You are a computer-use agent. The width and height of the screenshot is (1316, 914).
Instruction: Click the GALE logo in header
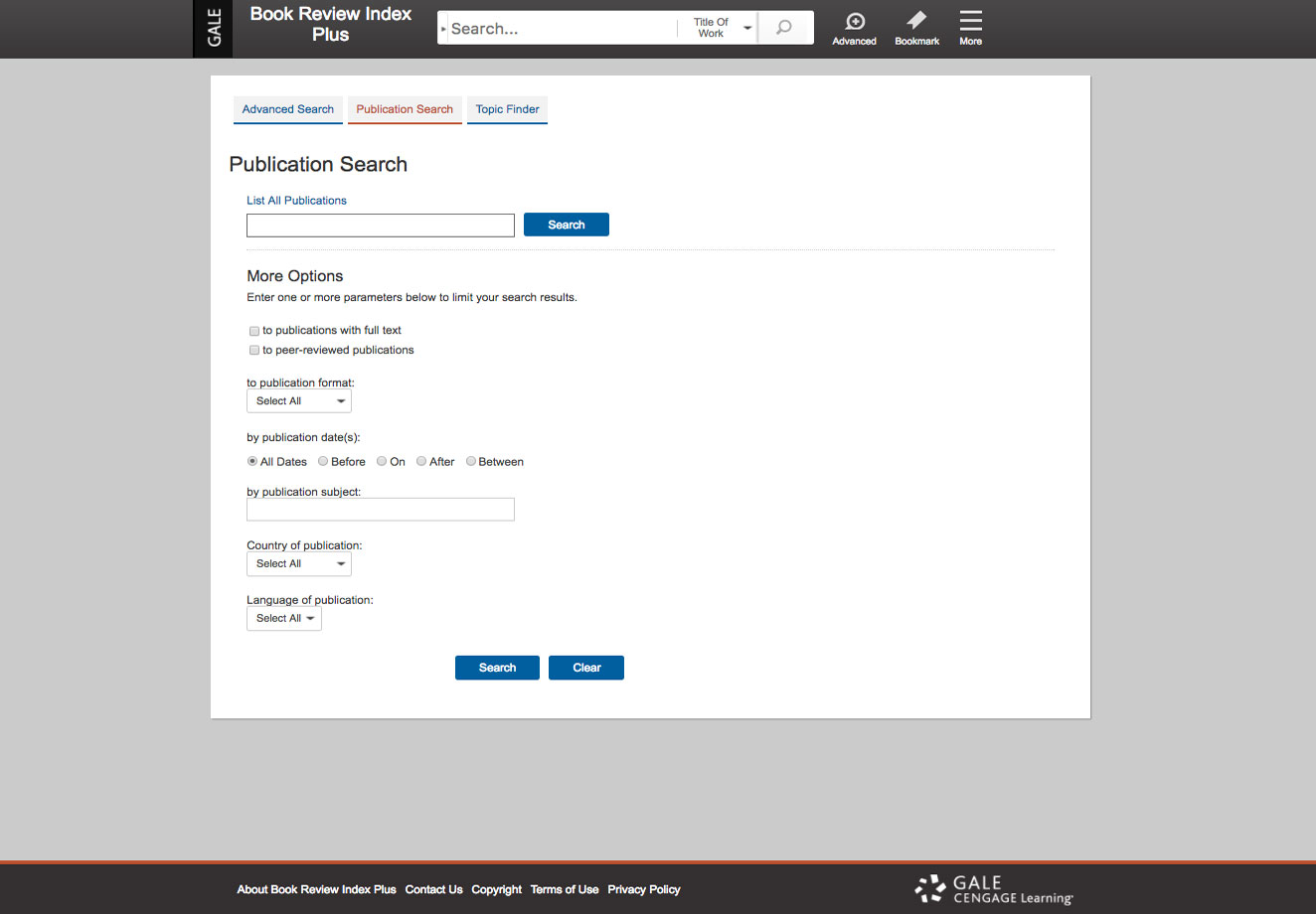213,28
